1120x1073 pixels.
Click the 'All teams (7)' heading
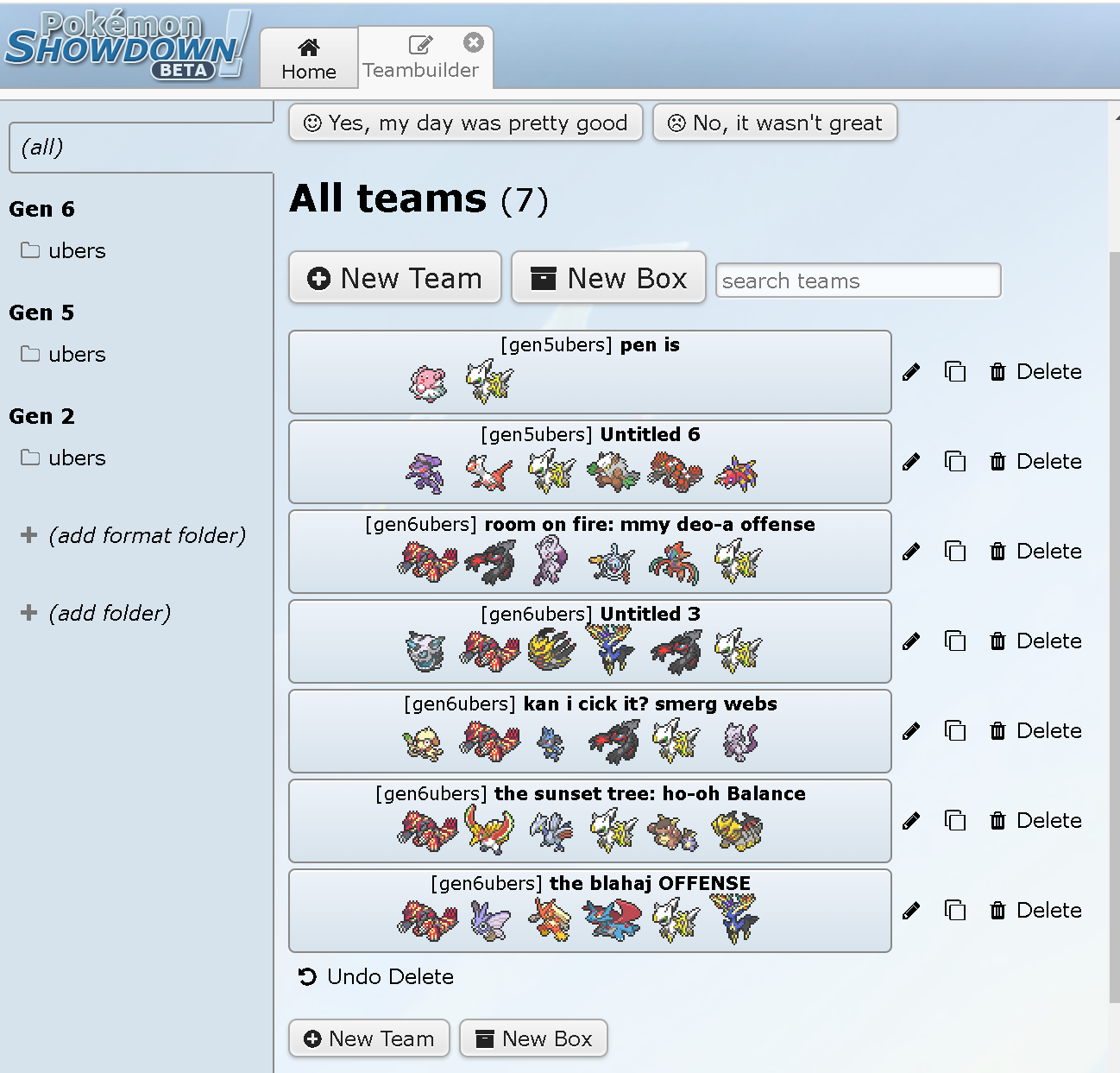(419, 199)
